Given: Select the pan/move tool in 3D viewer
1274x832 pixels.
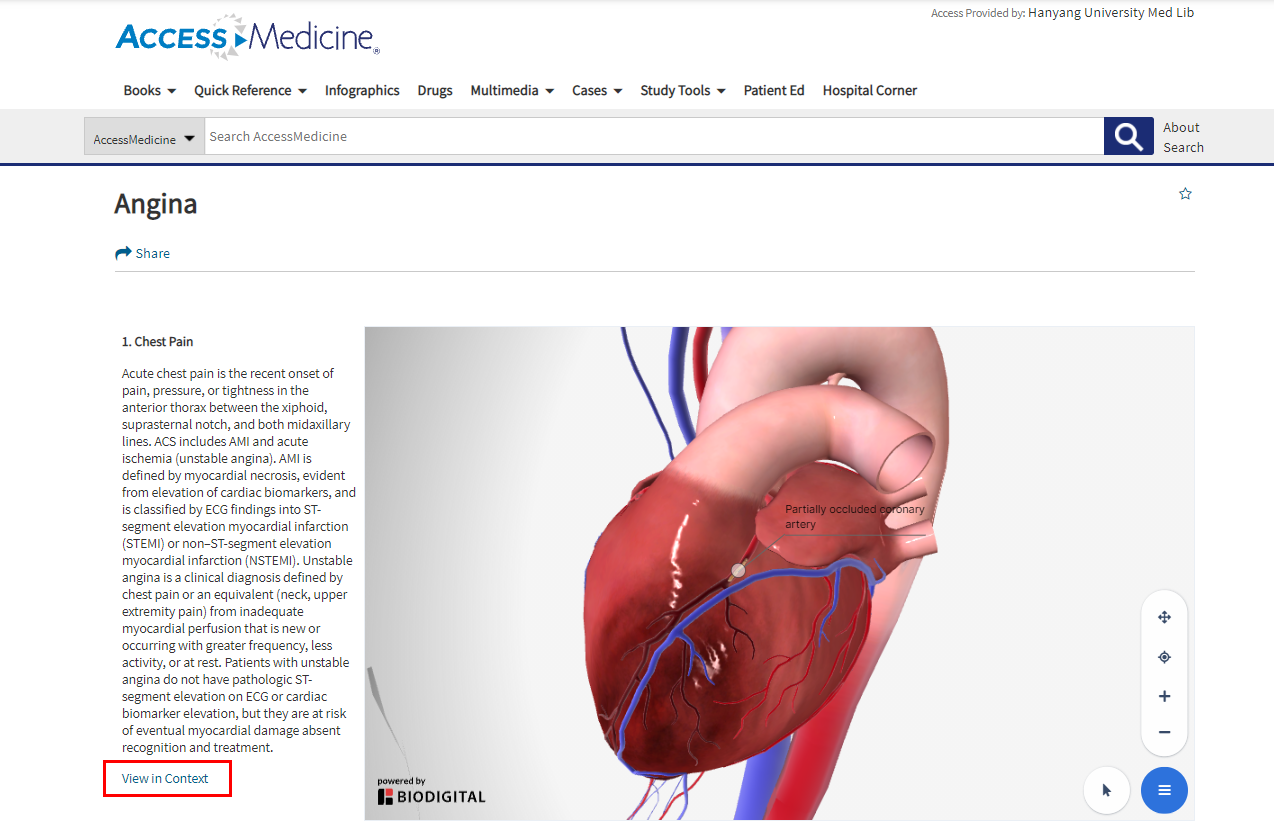Looking at the screenshot, I should click(x=1164, y=617).
